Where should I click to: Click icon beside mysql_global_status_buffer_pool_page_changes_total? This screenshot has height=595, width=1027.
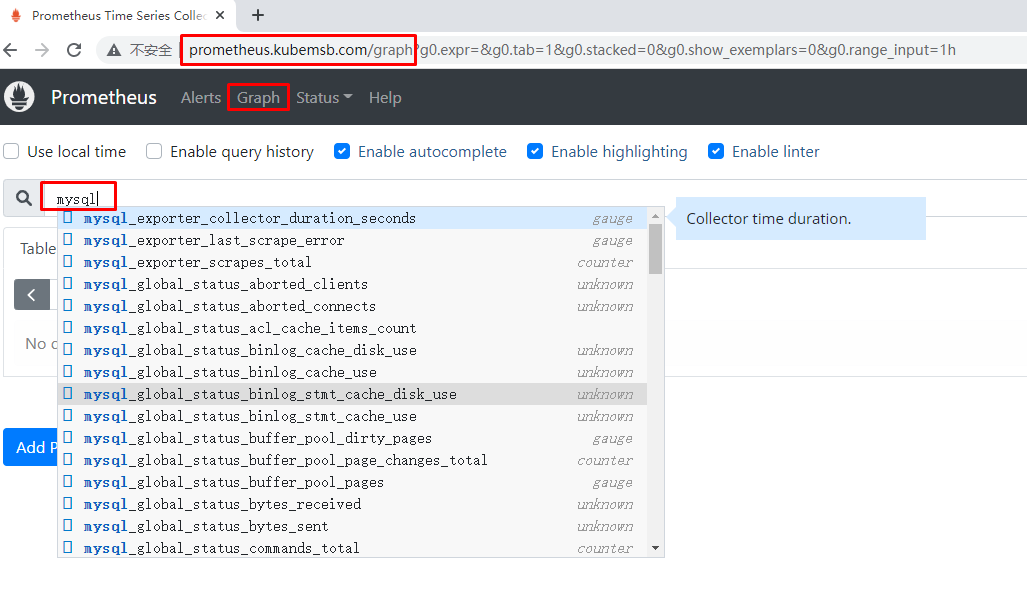(x=68, y=459)
